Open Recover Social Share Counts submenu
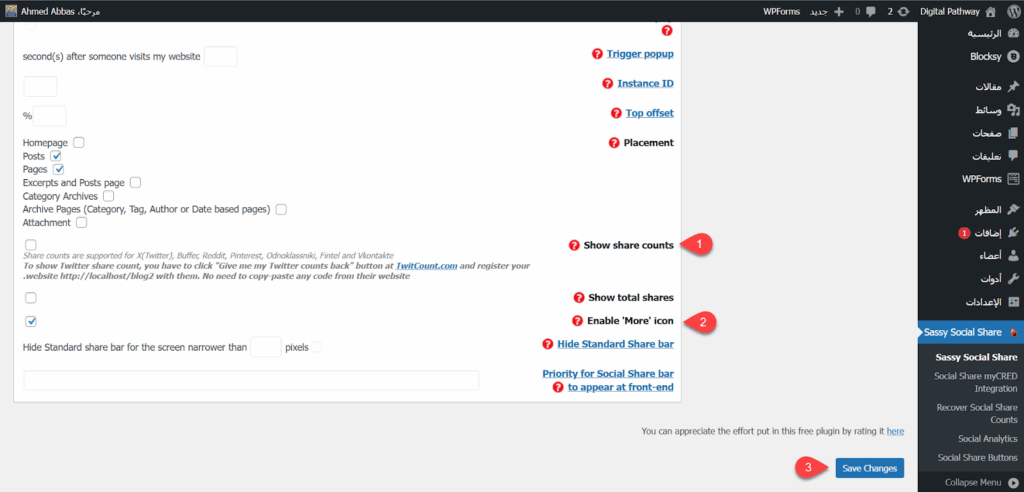This screenshot has width=1024, height=492. (977, 413)
